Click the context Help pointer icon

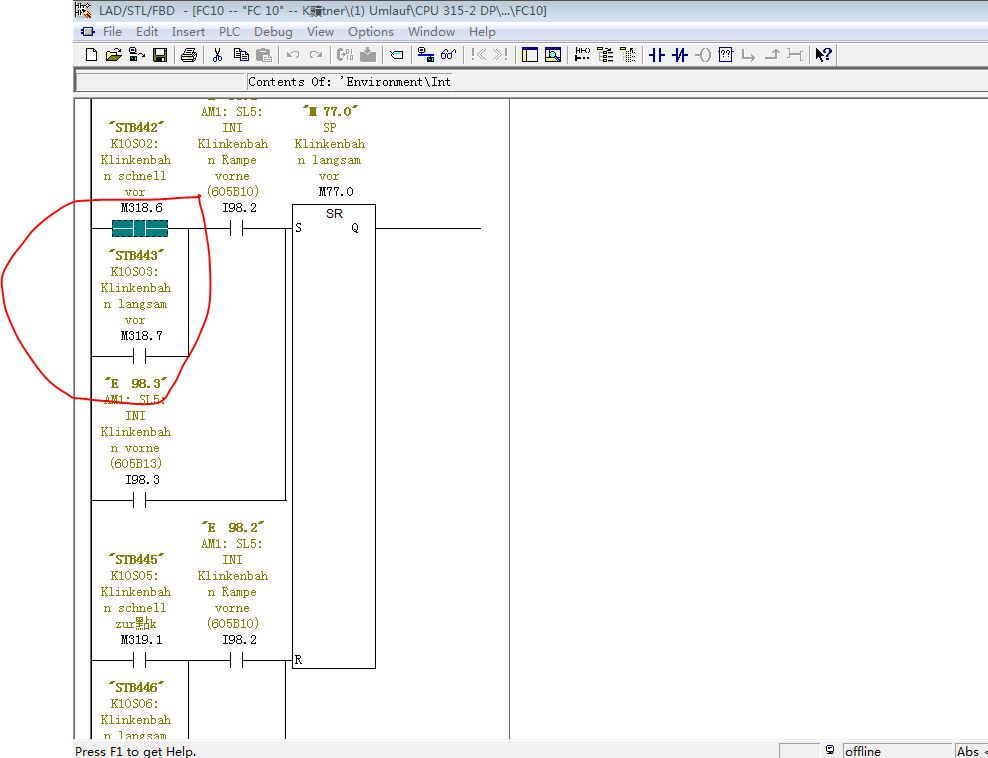(x=824, y=55)
